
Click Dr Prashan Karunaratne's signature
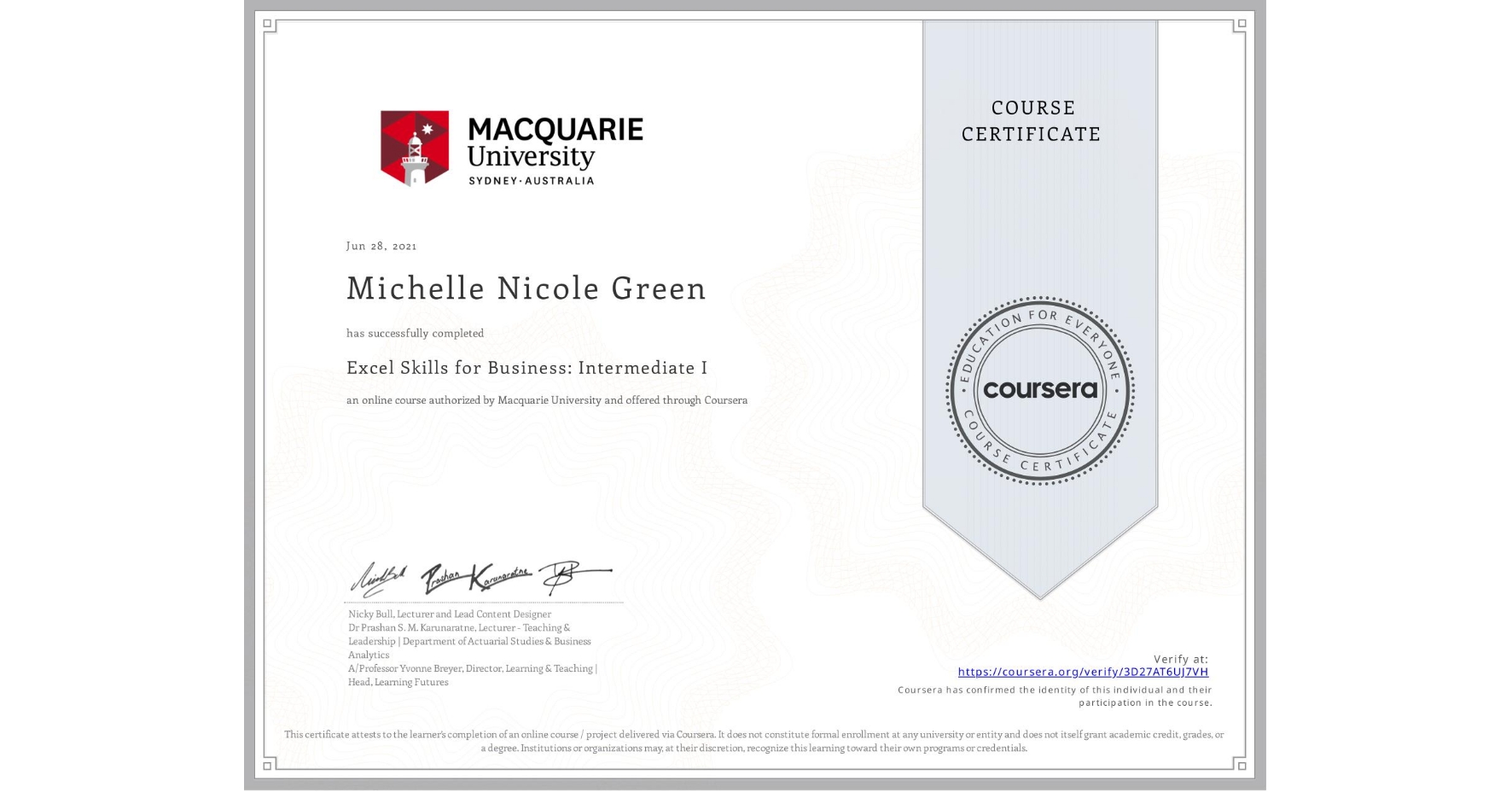pos(478,579)
